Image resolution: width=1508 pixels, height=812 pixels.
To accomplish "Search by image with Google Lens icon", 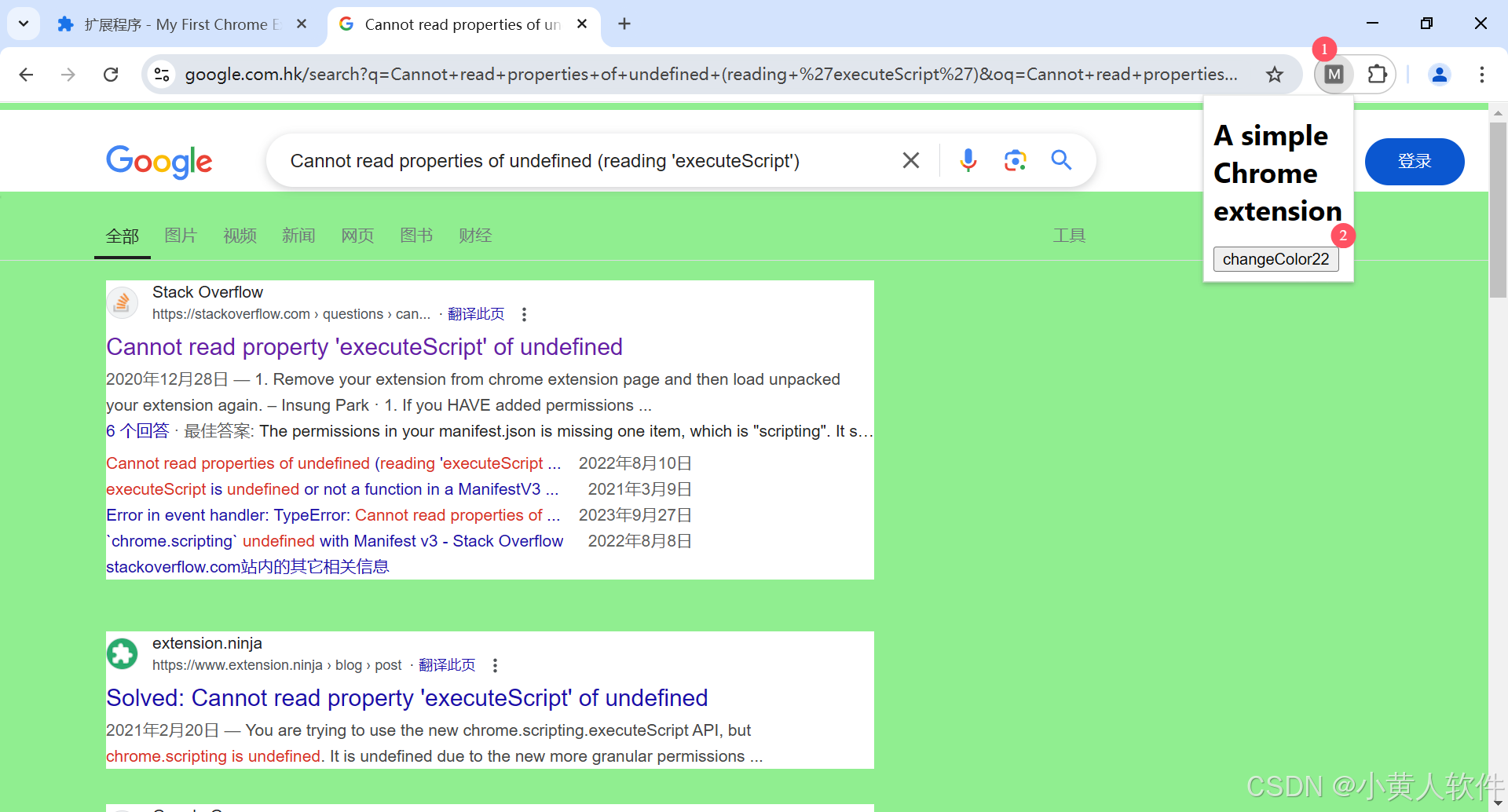I will point(1015,161).
